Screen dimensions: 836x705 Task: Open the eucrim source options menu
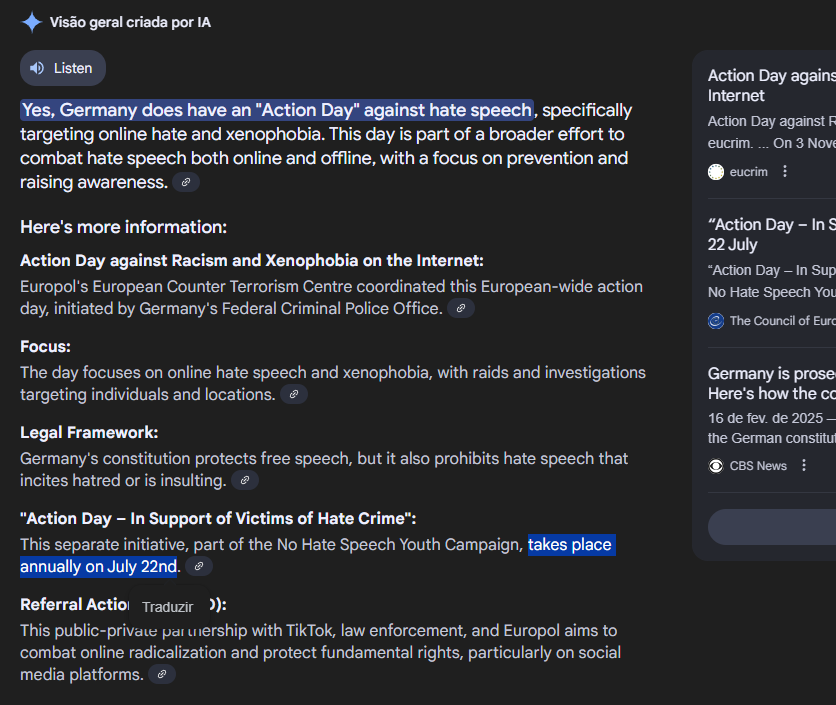point(784,171)
